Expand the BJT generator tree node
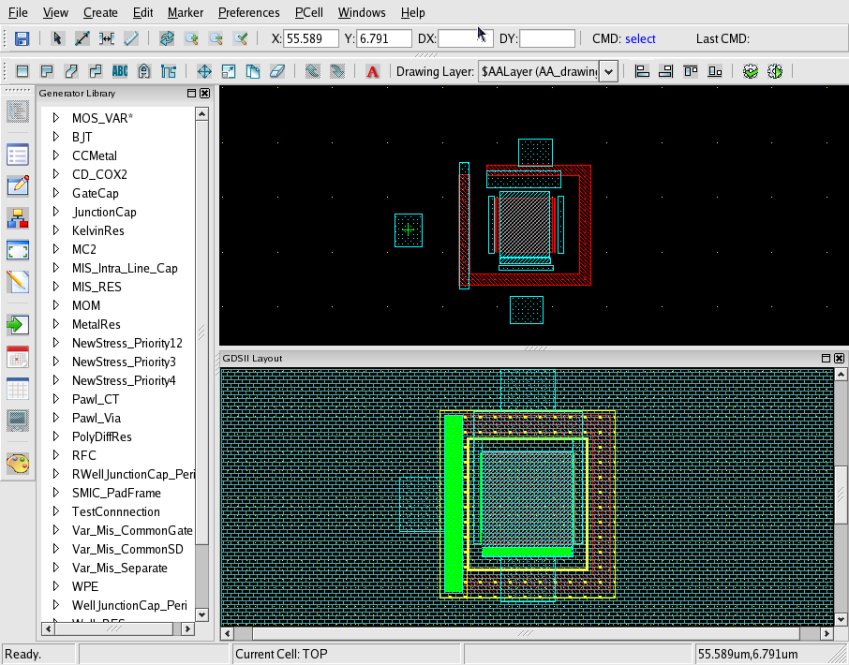 coord(56,137)
